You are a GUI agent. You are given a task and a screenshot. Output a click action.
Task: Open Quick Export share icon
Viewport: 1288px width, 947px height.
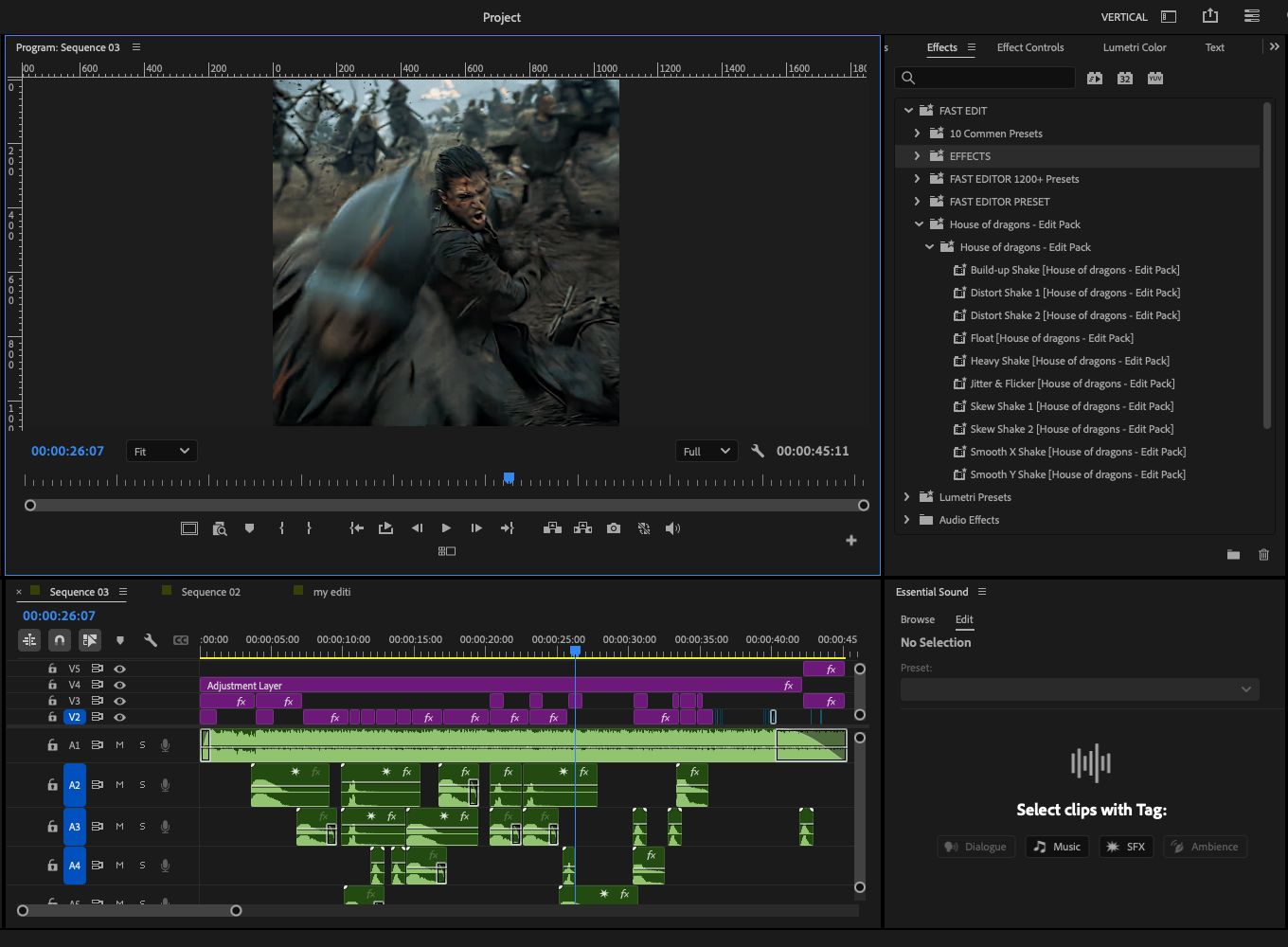click(x=1210, y=16)
